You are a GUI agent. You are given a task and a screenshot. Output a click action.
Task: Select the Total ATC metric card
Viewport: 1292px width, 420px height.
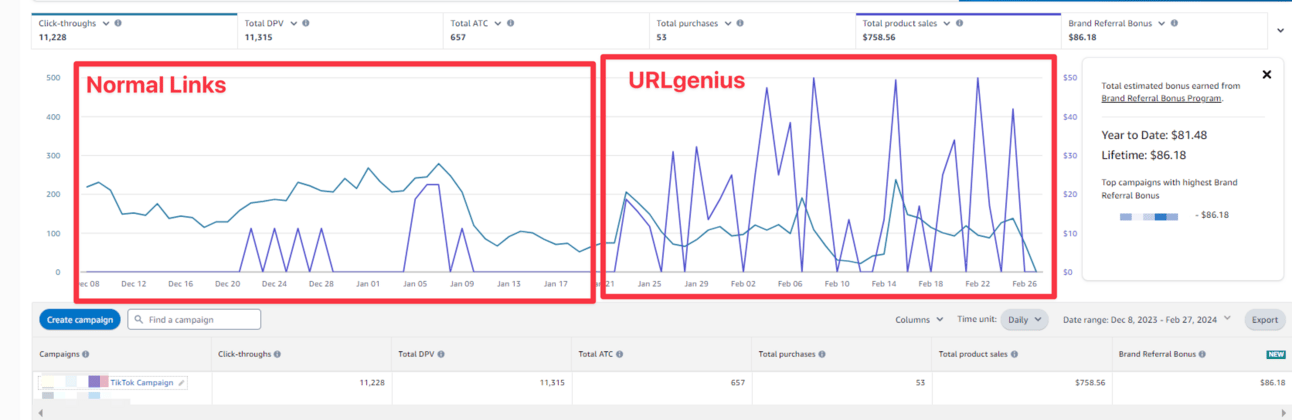point(545,30)
